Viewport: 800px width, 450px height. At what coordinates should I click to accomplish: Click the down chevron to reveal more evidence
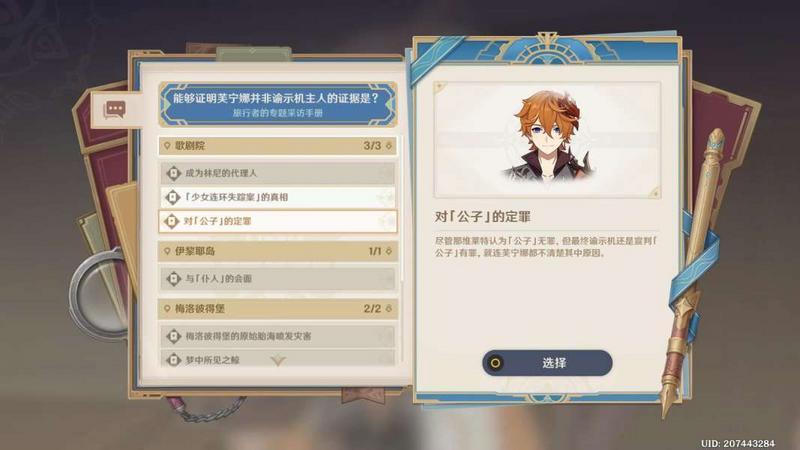(x=278, y=361)
